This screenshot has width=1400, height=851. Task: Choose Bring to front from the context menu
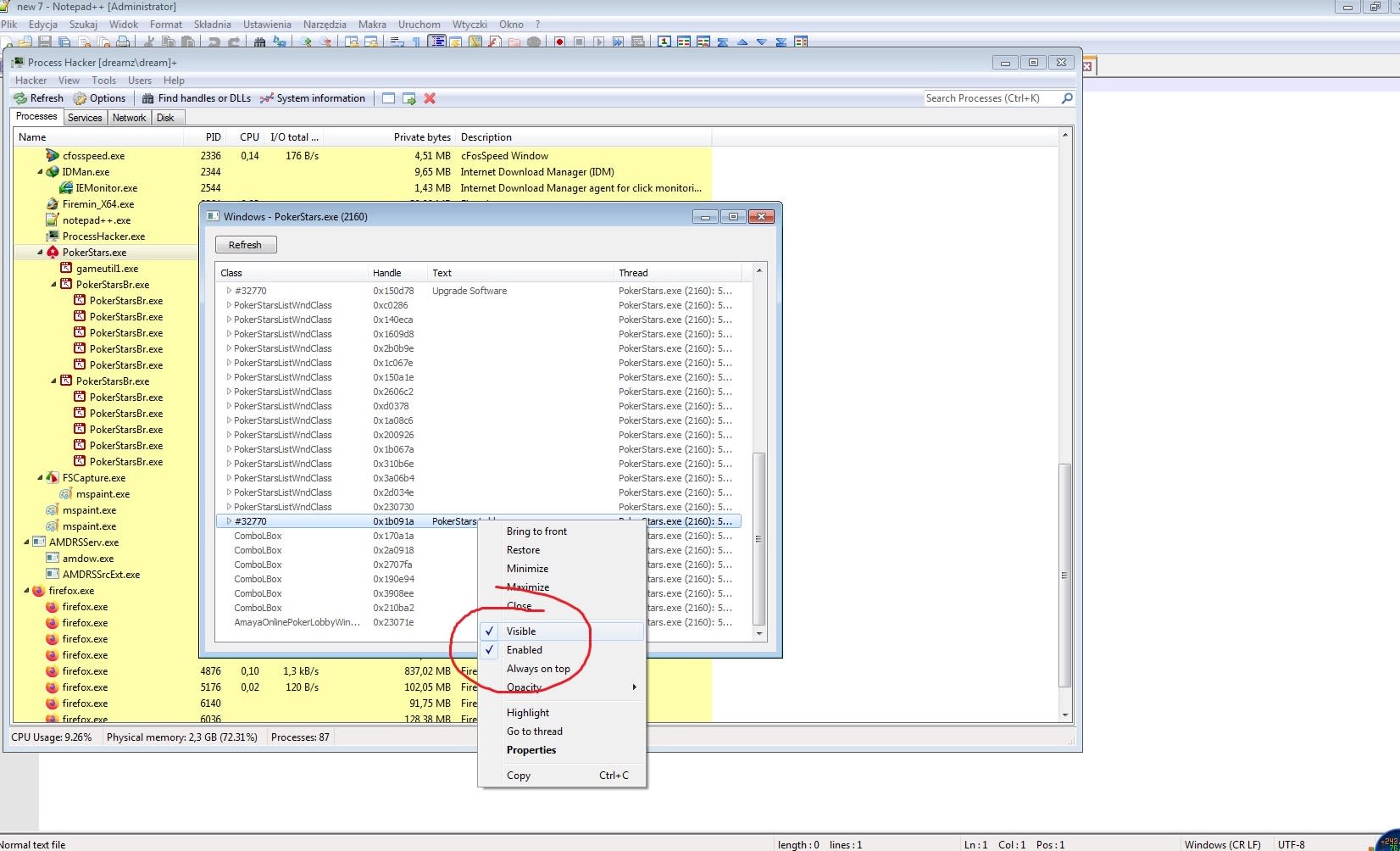point(560,531)
